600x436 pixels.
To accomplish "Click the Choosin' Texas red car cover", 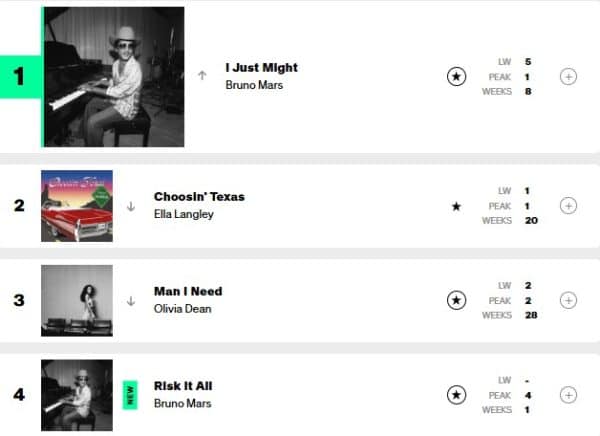I will [76, 206].
